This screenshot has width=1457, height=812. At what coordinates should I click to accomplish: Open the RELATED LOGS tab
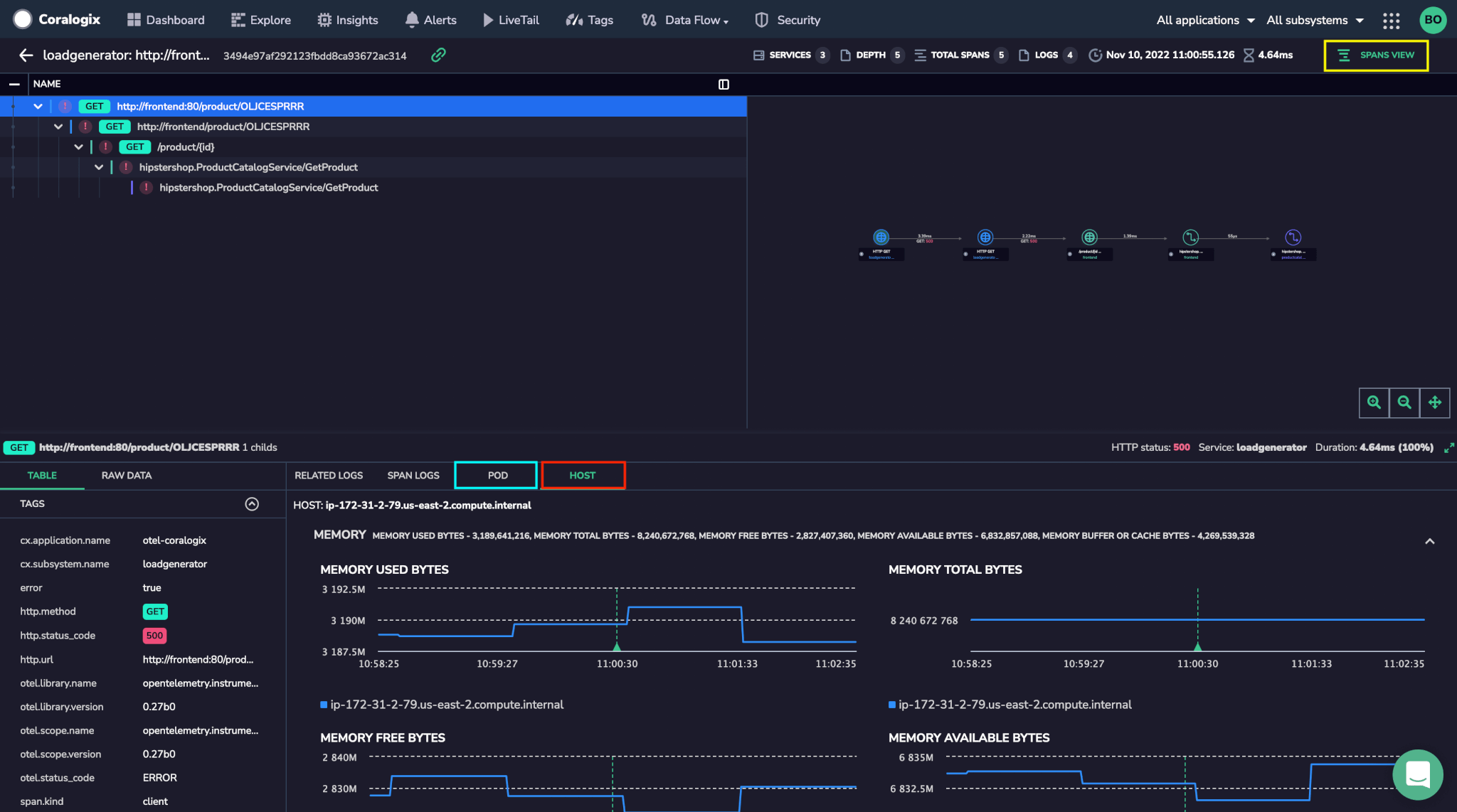[329, 475]
